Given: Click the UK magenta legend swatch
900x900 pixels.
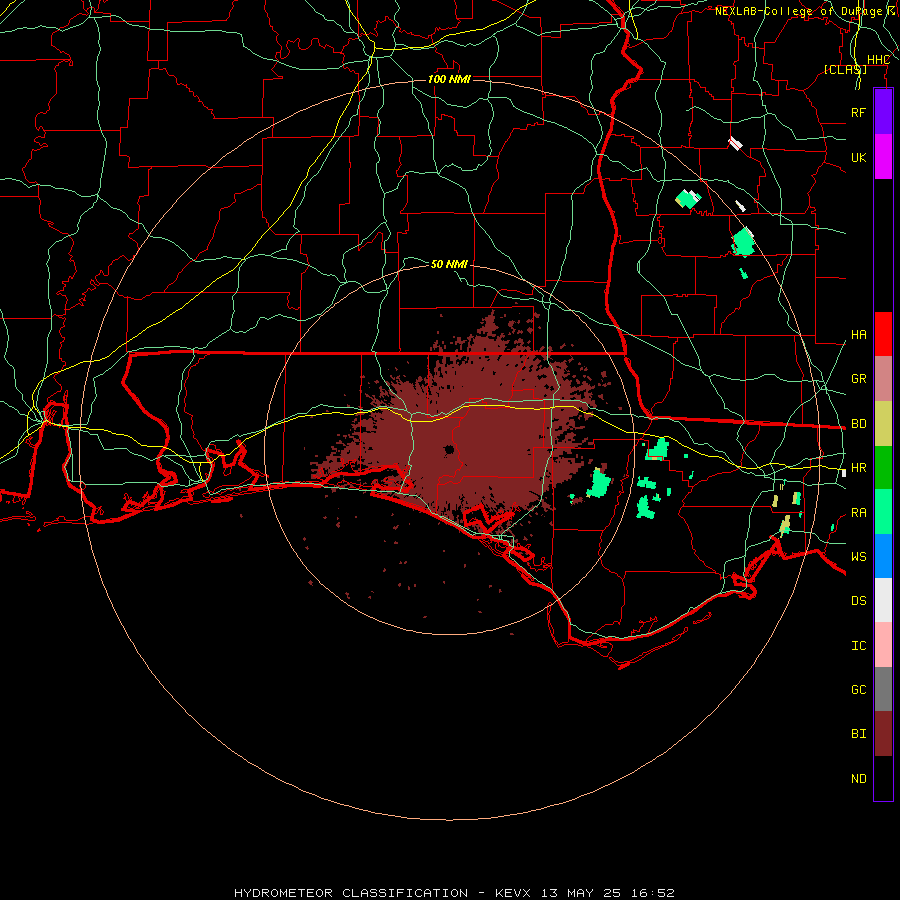Looking at the screenshot, I should [883, 157].
